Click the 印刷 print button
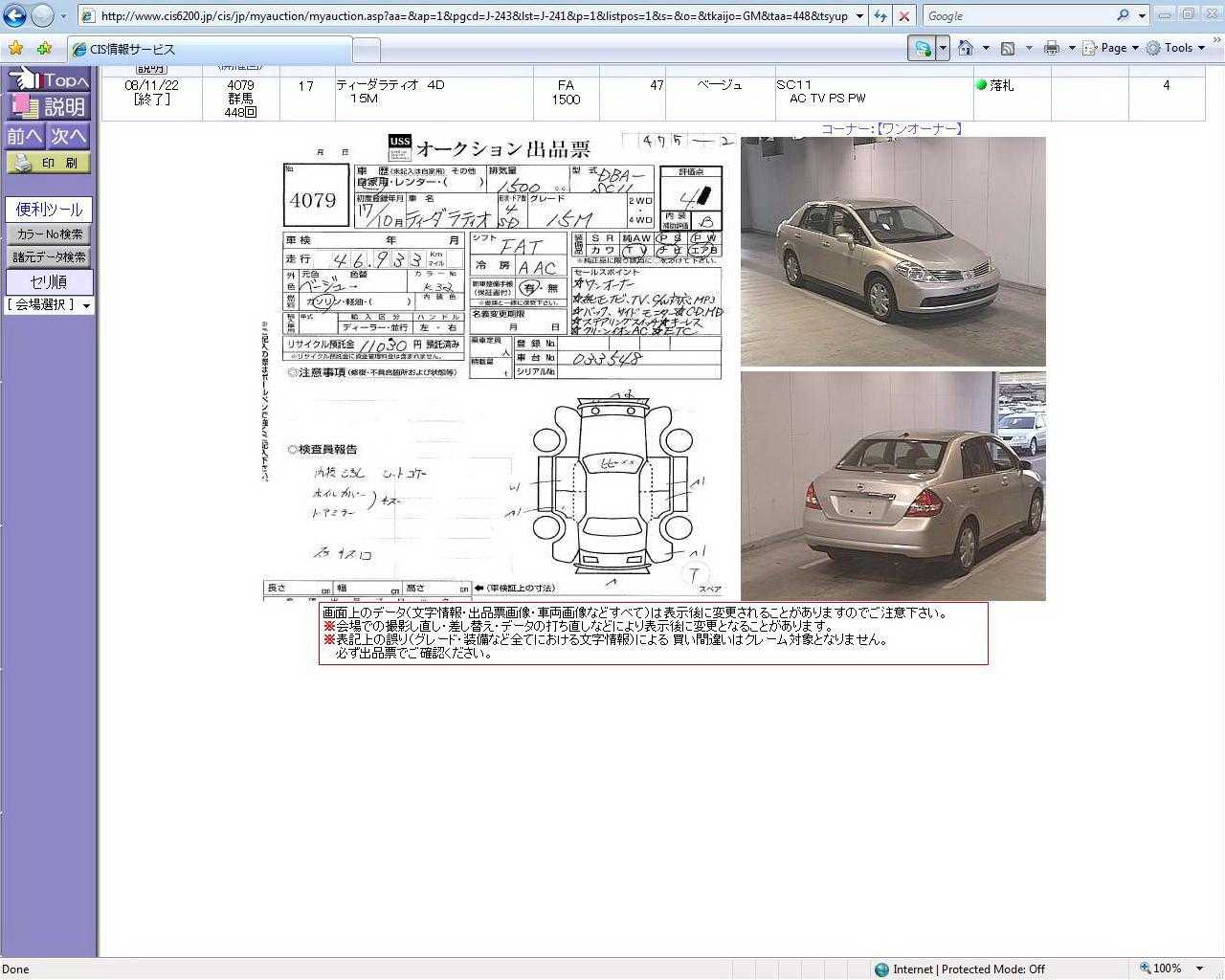1225x980 pixels. pos(49,163)
